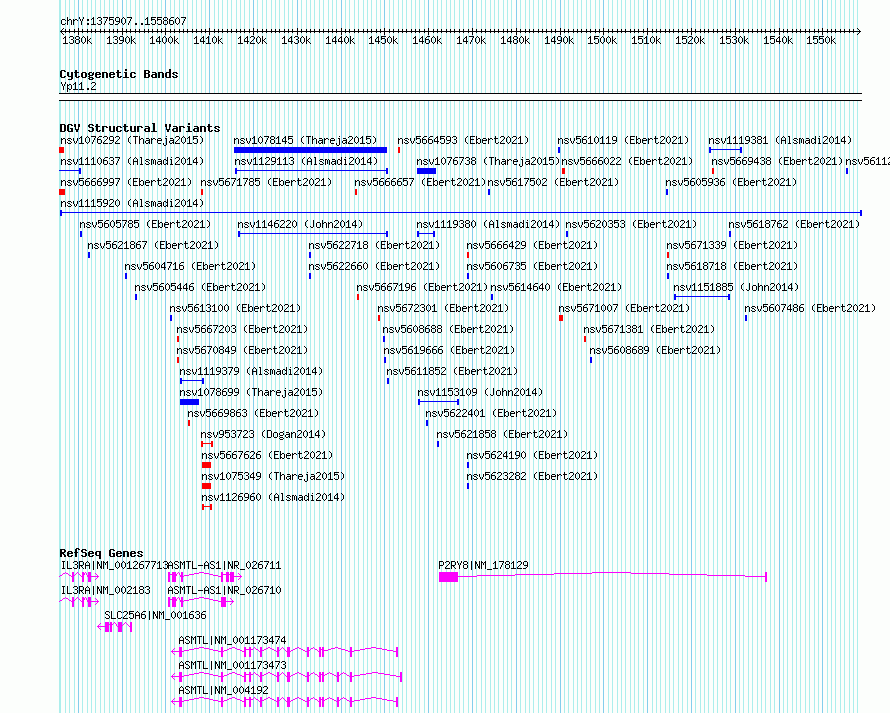Click the ASMTL-AS1|NR_026711 transcript label

tap(224, 565)
